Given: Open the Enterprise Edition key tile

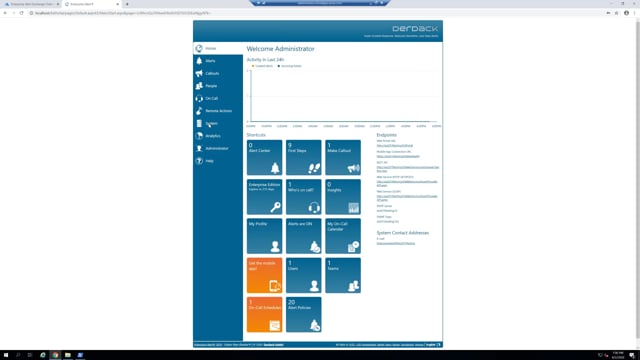Looking at the screenshot, I should tap(264, 197).
